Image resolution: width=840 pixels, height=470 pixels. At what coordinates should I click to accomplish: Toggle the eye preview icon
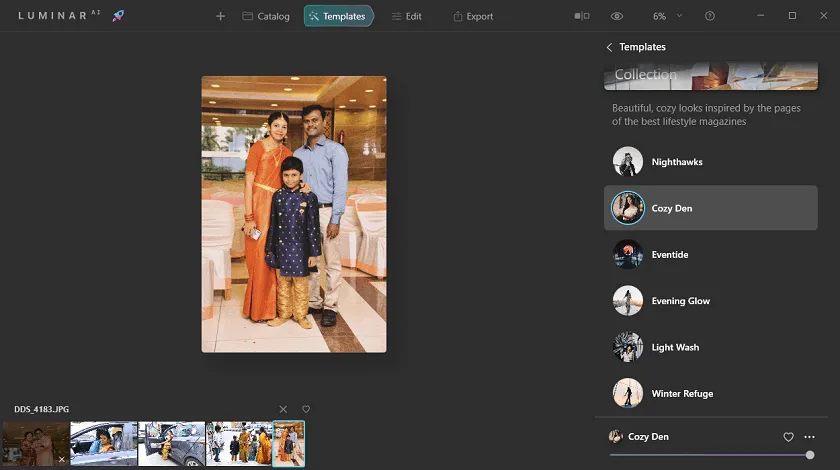[x=617, y=16]
